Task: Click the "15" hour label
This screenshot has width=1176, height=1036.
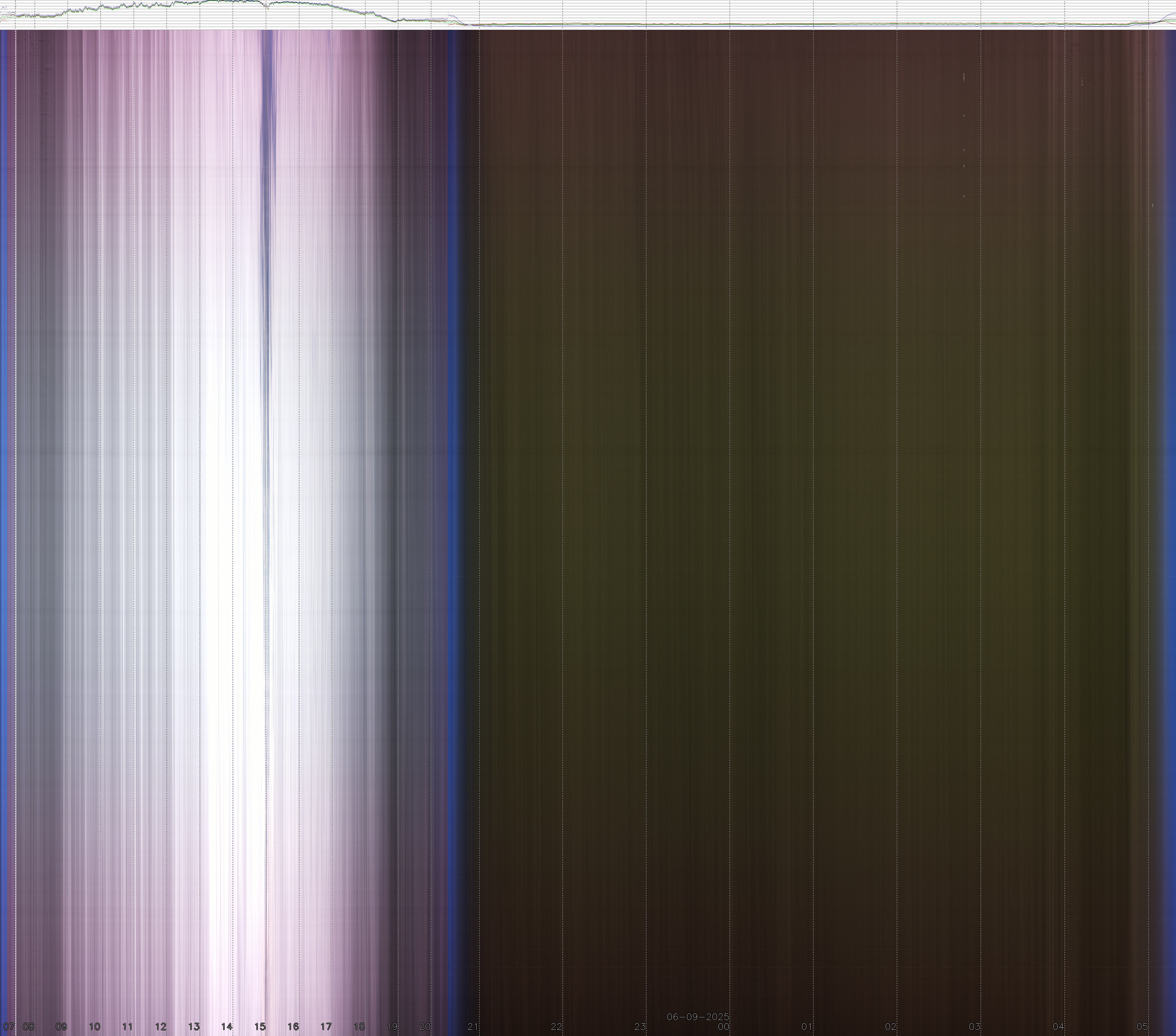Action: click(x=260, y=1026)
